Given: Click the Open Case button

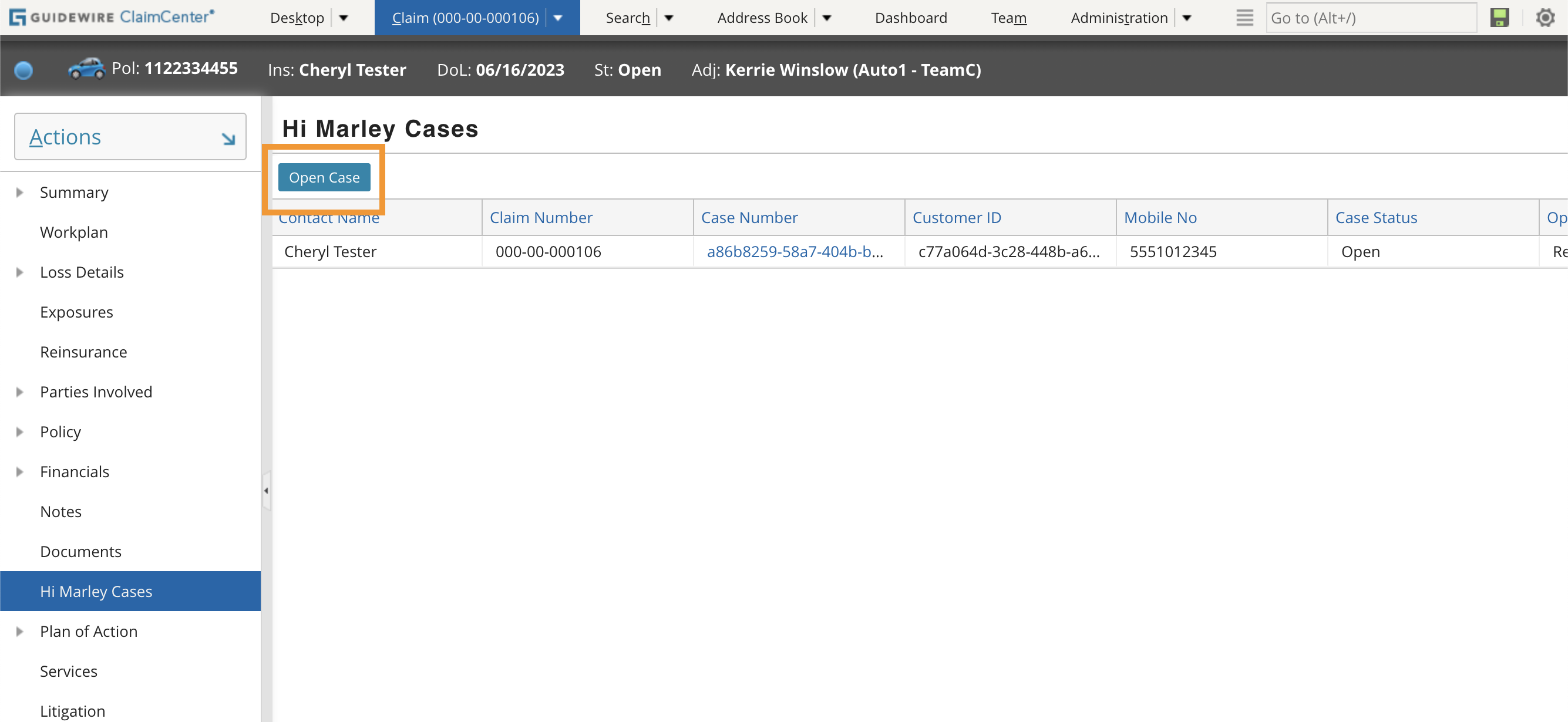Looking at the screenshot, I should (x=324, y=177).
